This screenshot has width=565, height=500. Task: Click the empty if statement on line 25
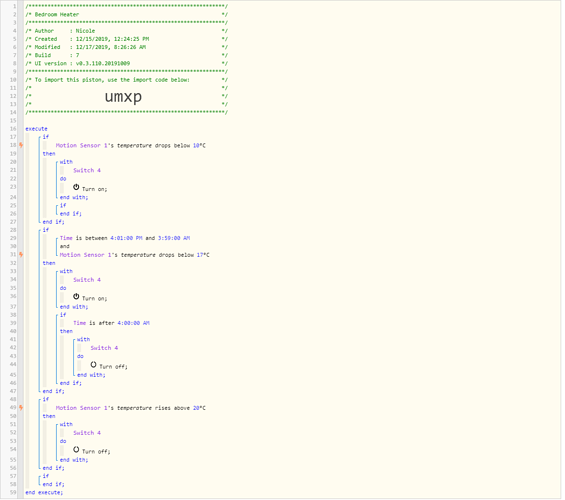[x=63, y=205]
